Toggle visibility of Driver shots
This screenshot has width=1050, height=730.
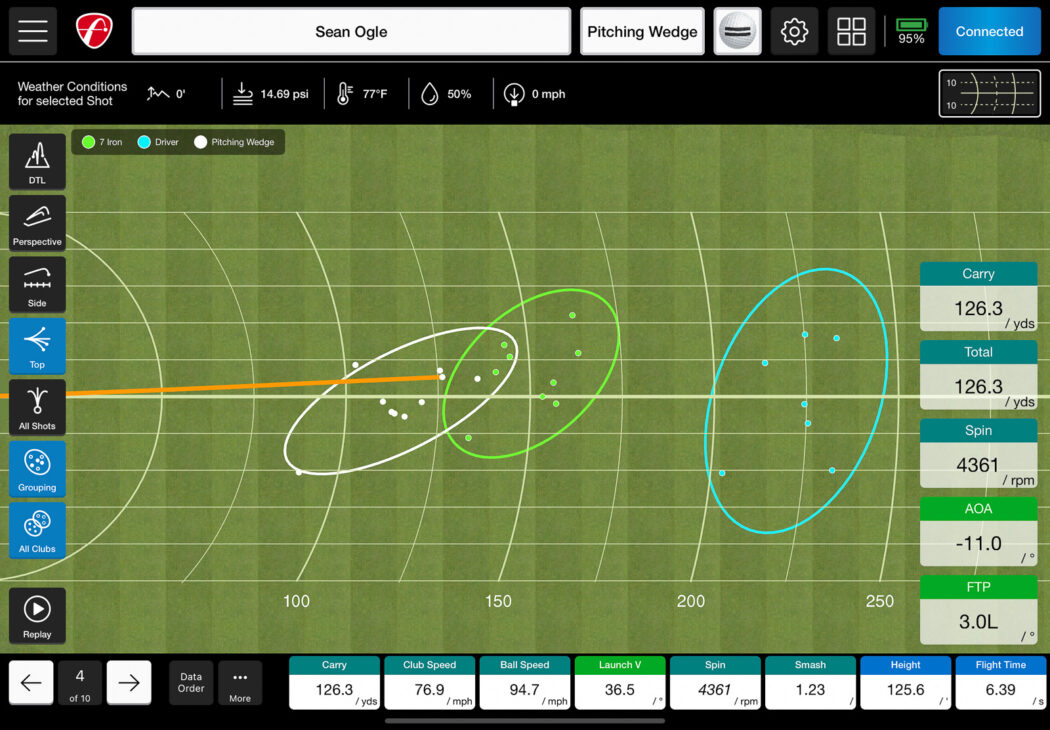tap(157, 142)
